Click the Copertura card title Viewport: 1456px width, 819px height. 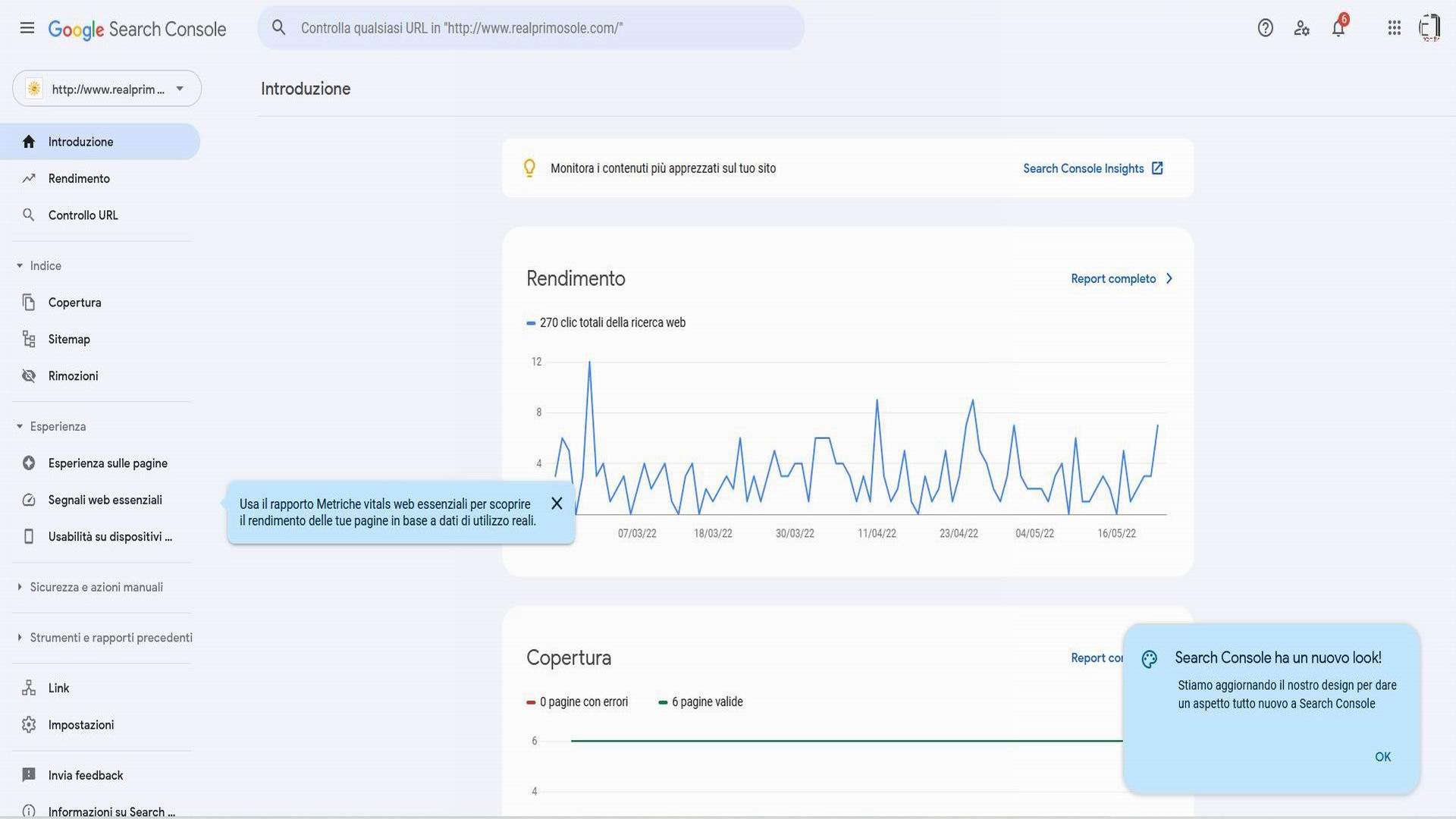coord(569,657)
